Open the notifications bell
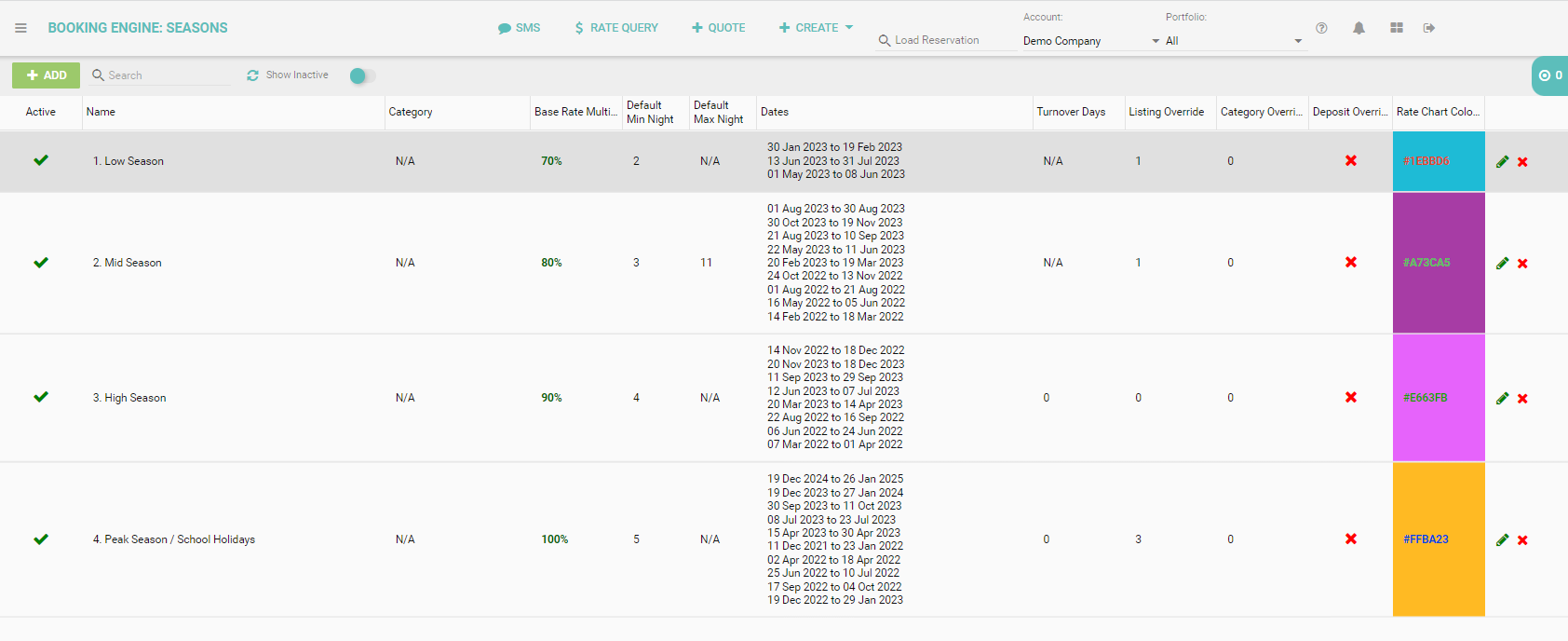The height and width of the screenshot is (641, 1568). 1358,28
